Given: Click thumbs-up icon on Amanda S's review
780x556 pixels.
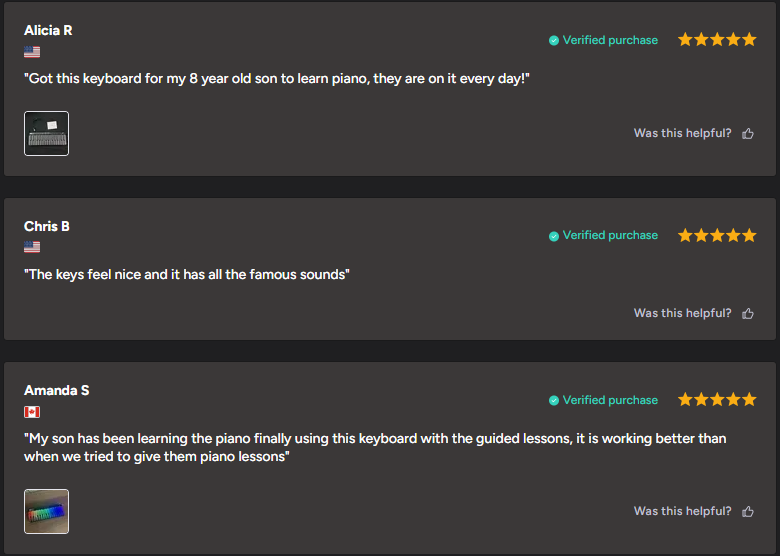Looking at the screenshot, I should tap(748, 512).
